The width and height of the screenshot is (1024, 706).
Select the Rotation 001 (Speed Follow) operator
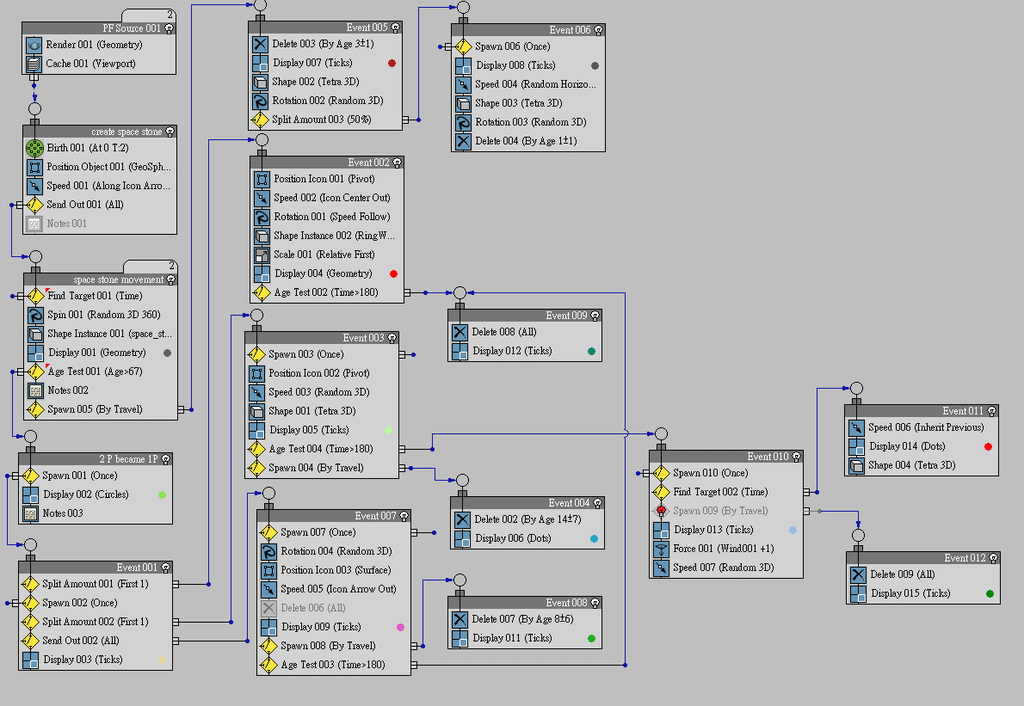tap(327, 217)
